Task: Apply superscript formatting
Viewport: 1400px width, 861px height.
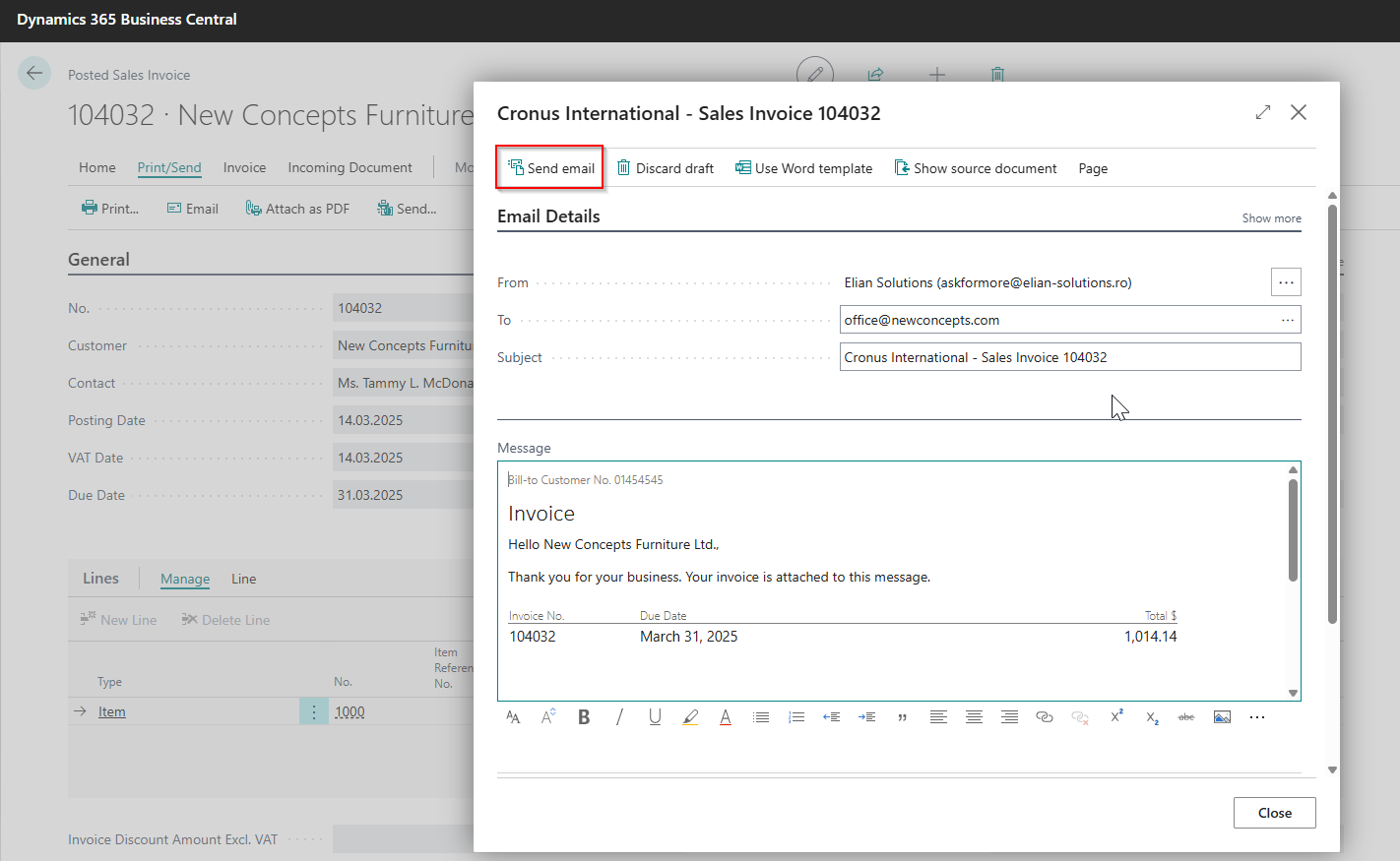Action: 1115,717
